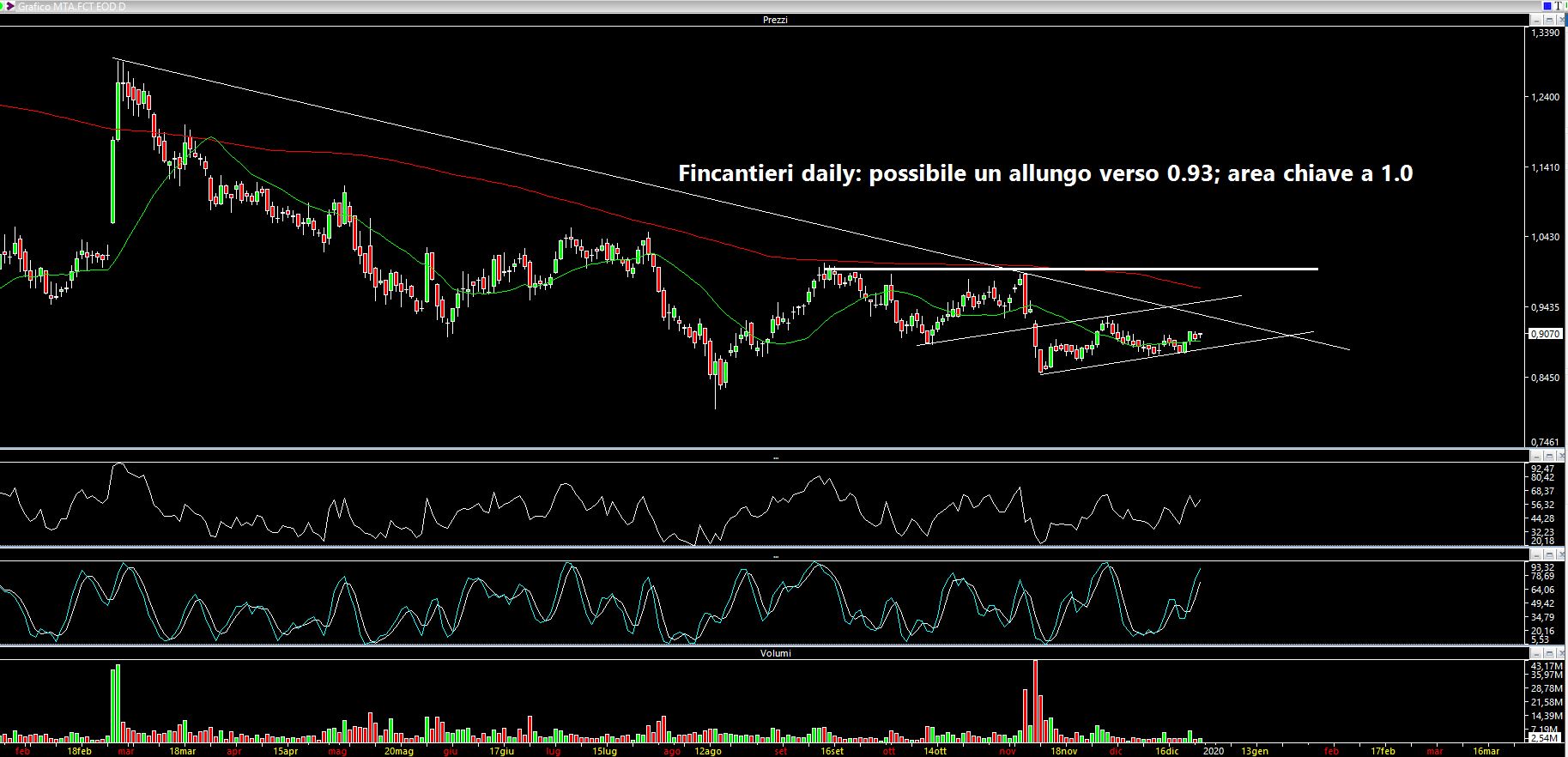This screenshot has width=1568, height=757.
Task: Select the thick horizontal resistance line at 1.0
Action: pyautogui.click(x=1071, y=269)
